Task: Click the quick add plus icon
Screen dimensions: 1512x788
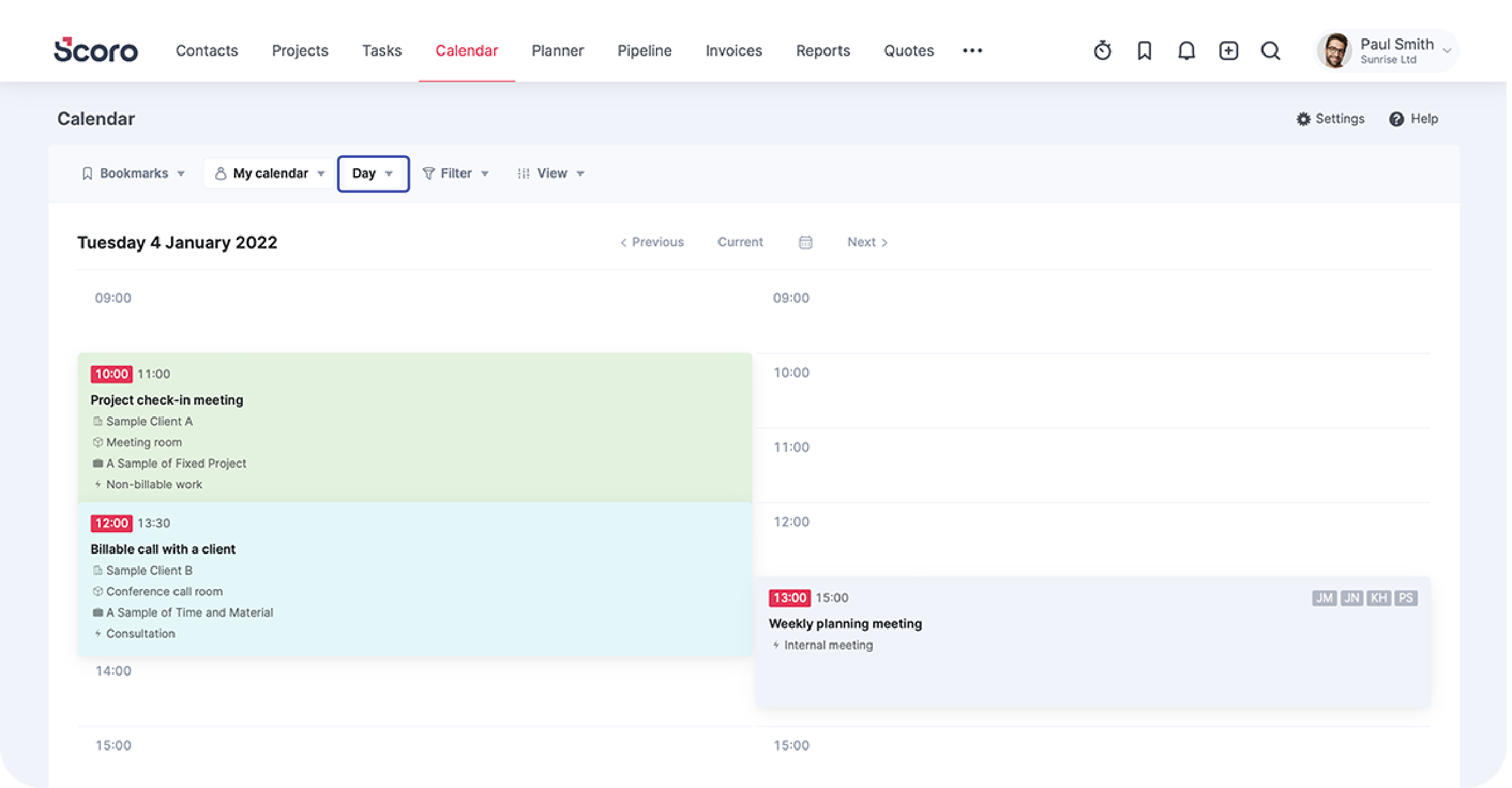Action: 1228,51
